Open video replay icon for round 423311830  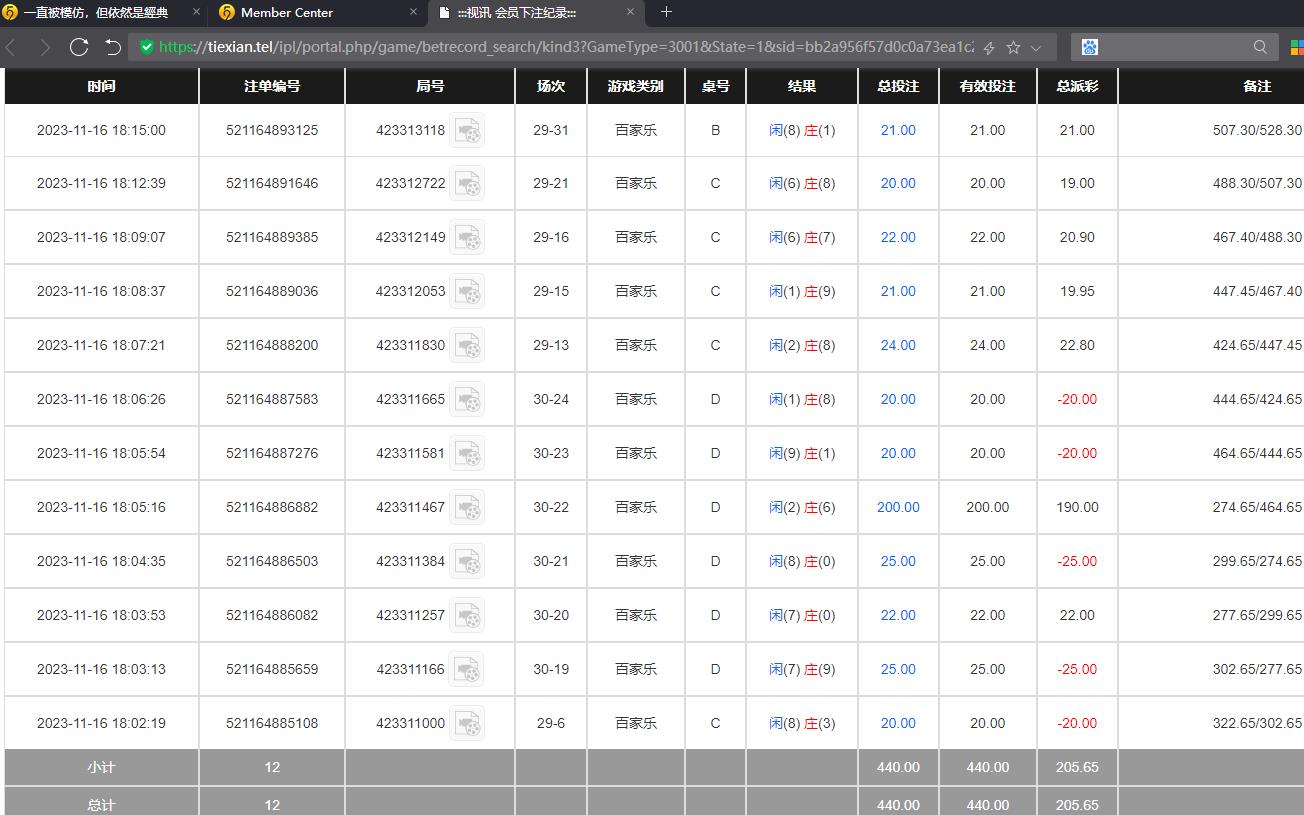467,346
